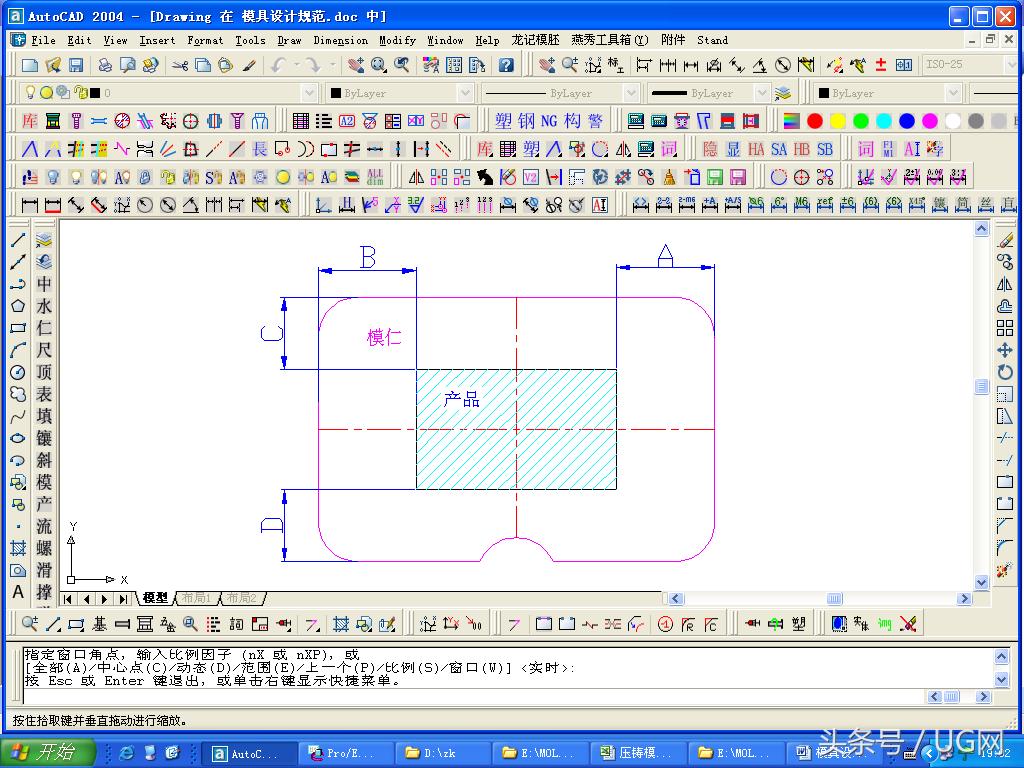Screen dimensions: 1024x768
Task: Open the layer list dropdown
Action: (x=309, y=93)
